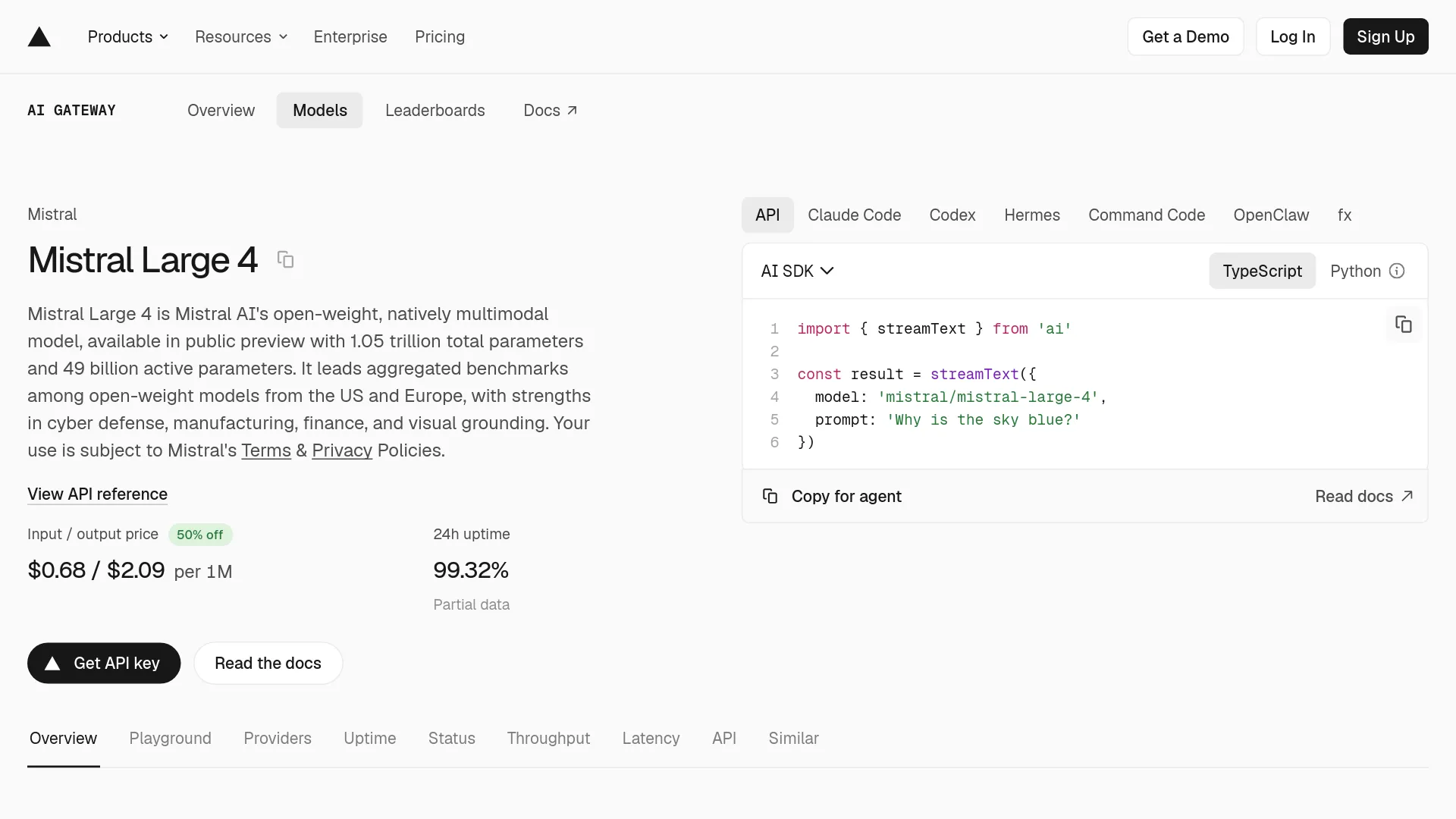Copy the Mistral Large 4 model name
1456x819 pixels.
pyautogui.click(x=285, y=259)
